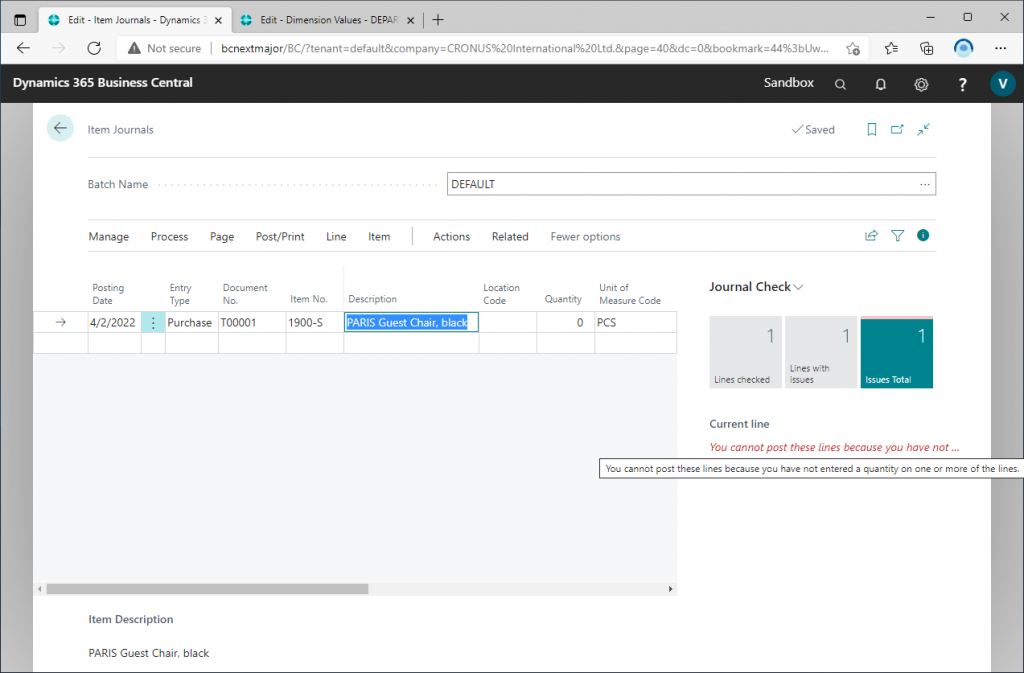Click the back arrow beside Item Journals
The image size is (1024, 673).
(x=60, y=128)
